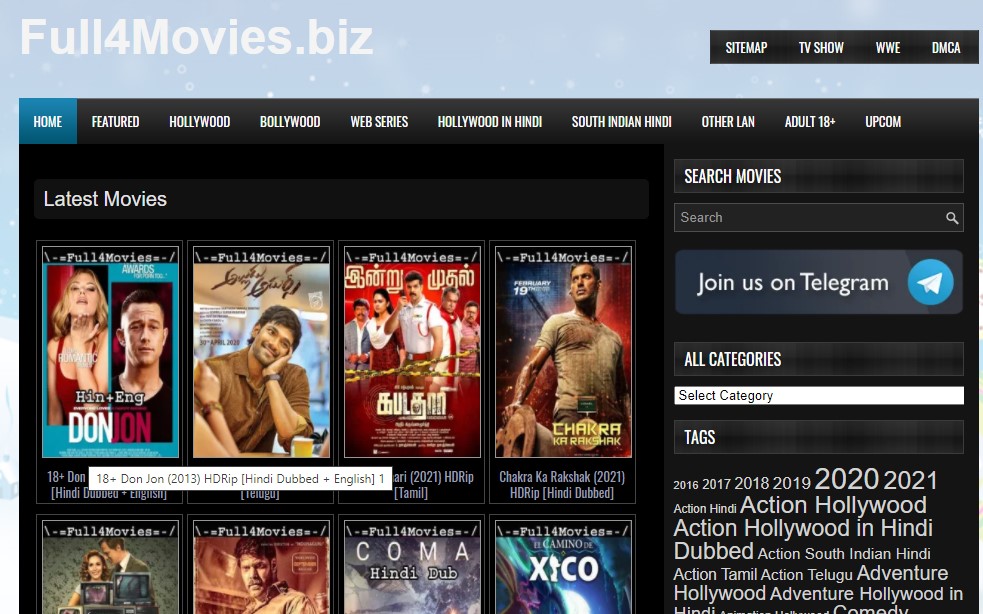Open the Action South Indian Hindi tag
Image resolution: width=983 pixels, height=614 pixels.
point(844,554)
